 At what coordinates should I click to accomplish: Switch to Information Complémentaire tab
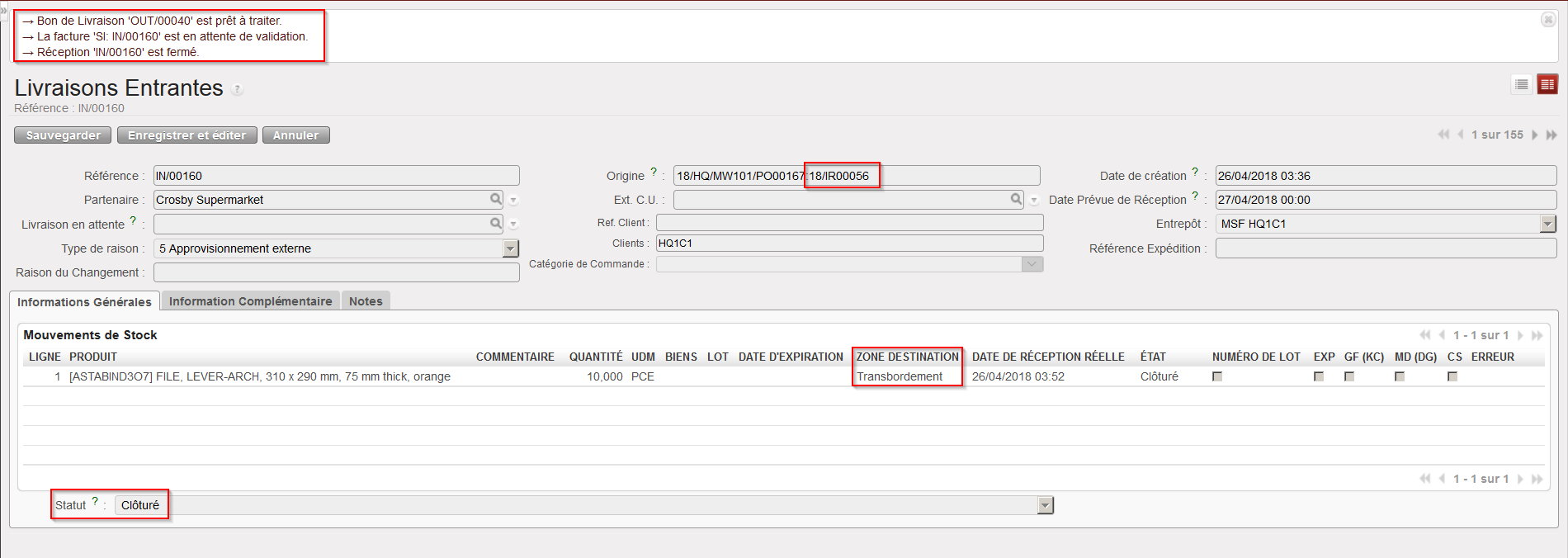pos(250,301)
